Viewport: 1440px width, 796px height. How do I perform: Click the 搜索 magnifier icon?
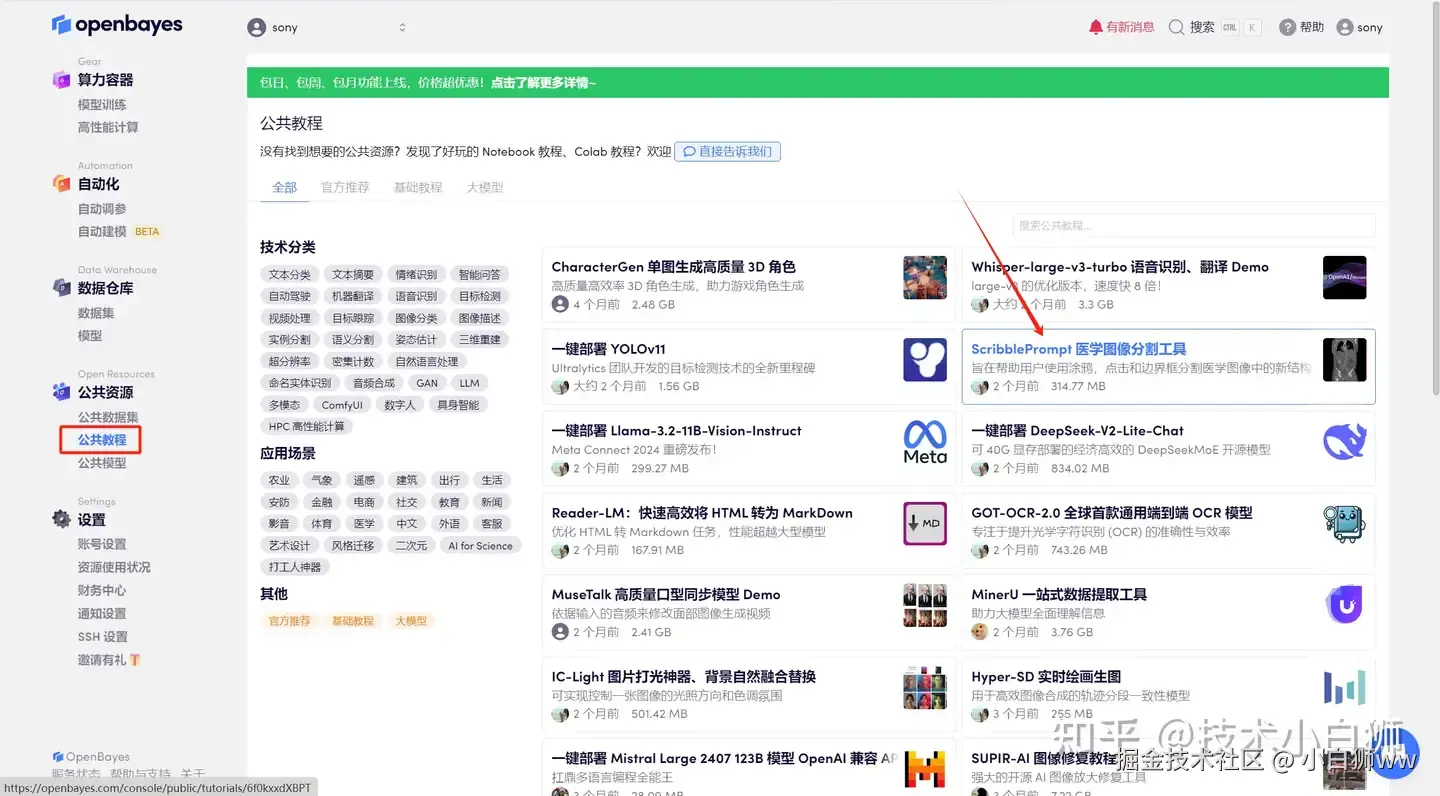(1177, 27)
